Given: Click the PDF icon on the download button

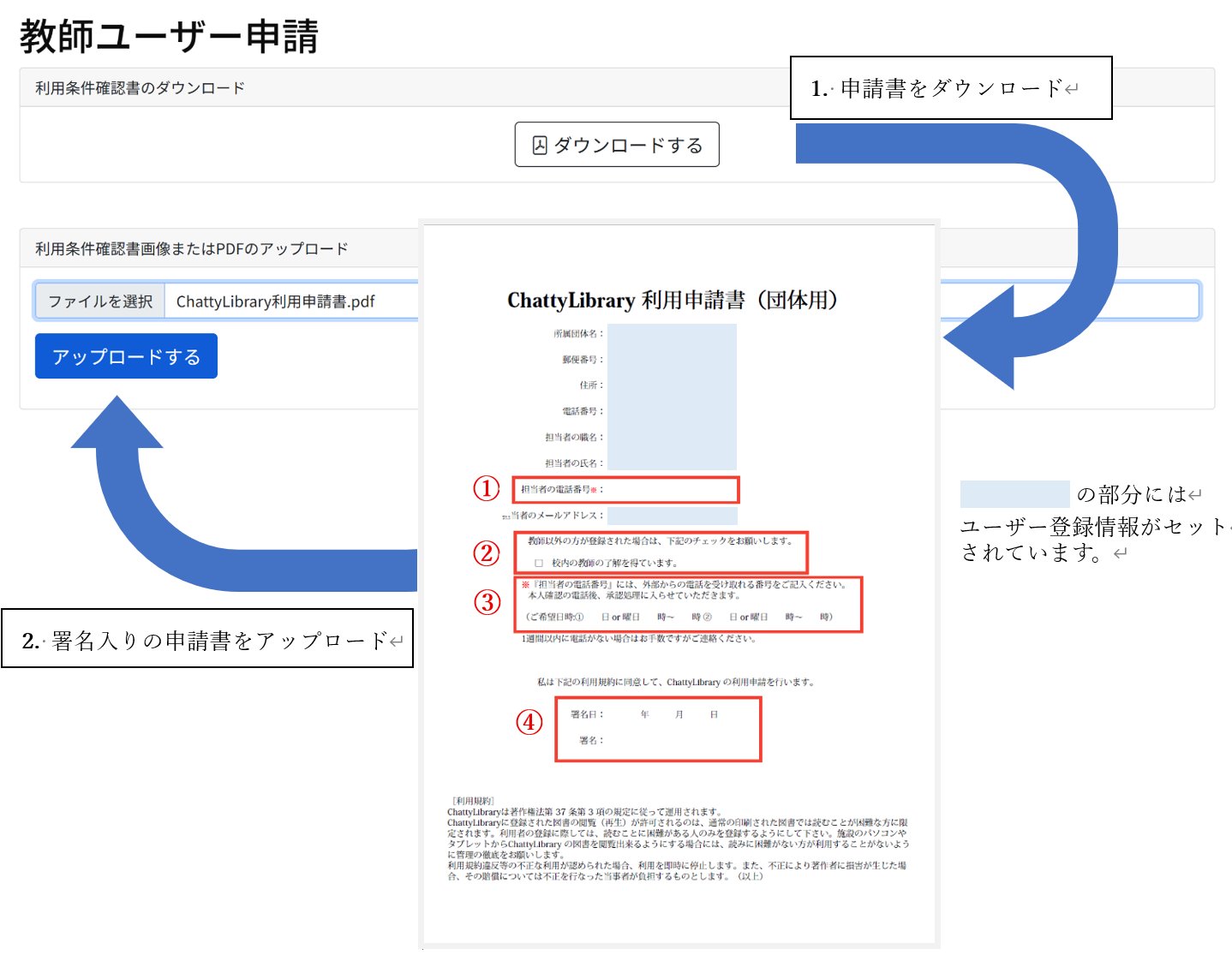Looking at the screenshot, I should coord(540,146).
